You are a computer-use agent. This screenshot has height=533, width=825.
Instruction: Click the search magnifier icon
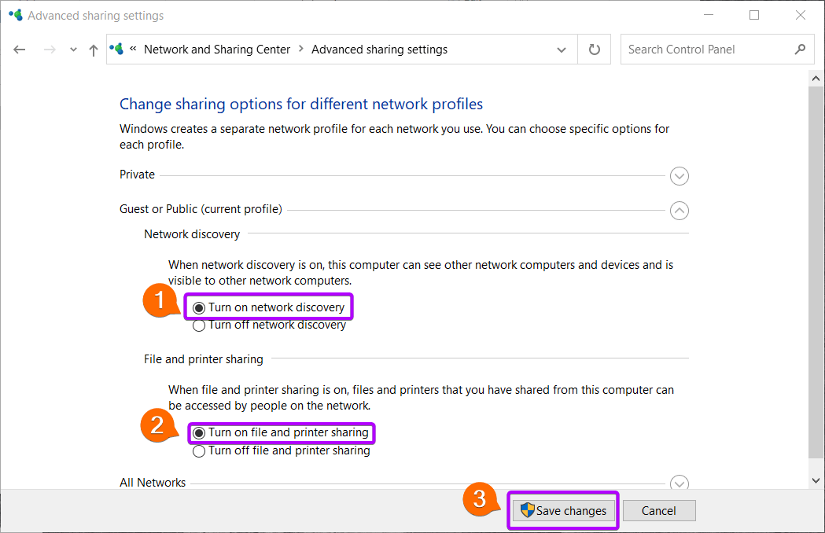800,49
